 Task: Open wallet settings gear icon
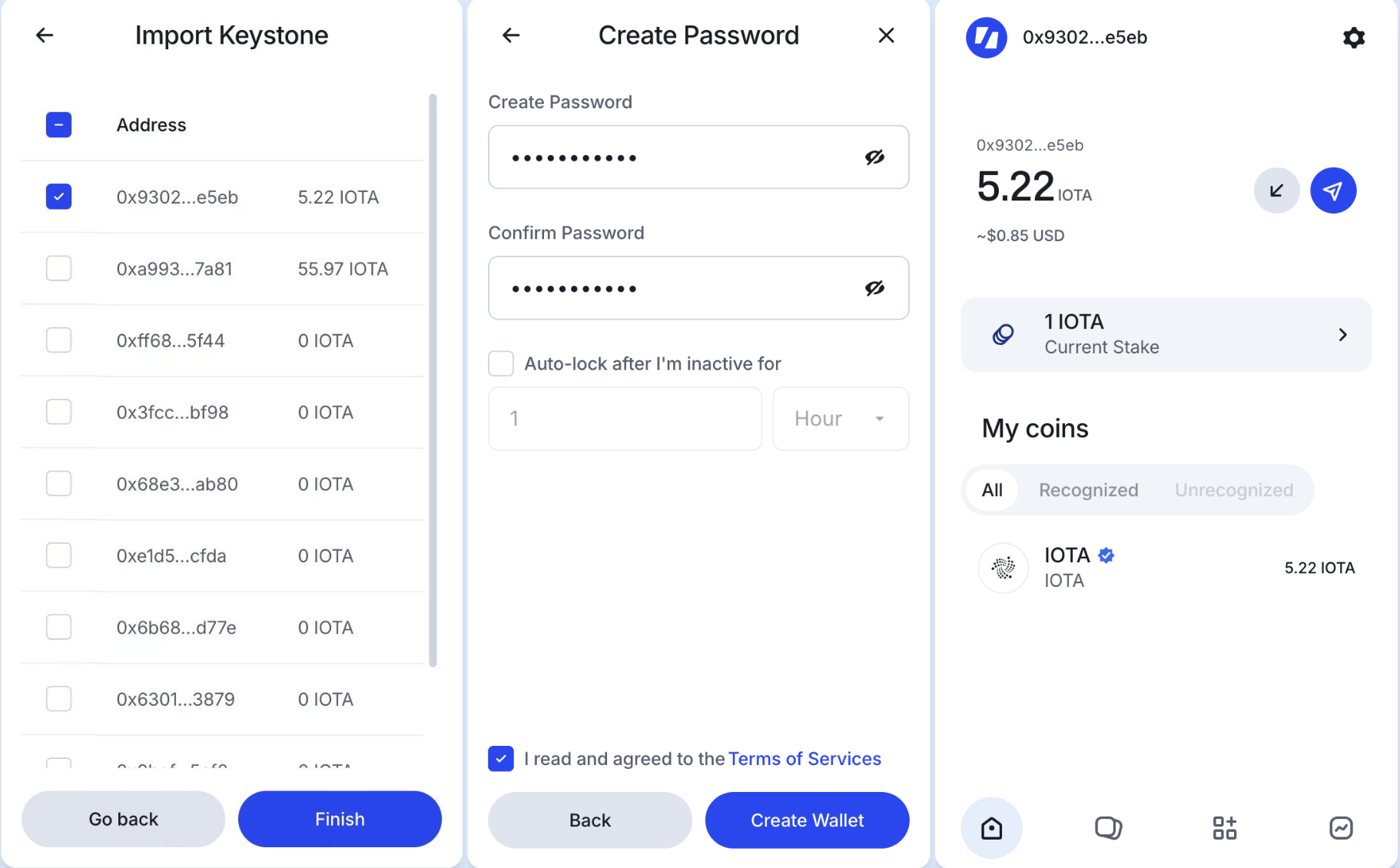click(x=1353, y=38)
